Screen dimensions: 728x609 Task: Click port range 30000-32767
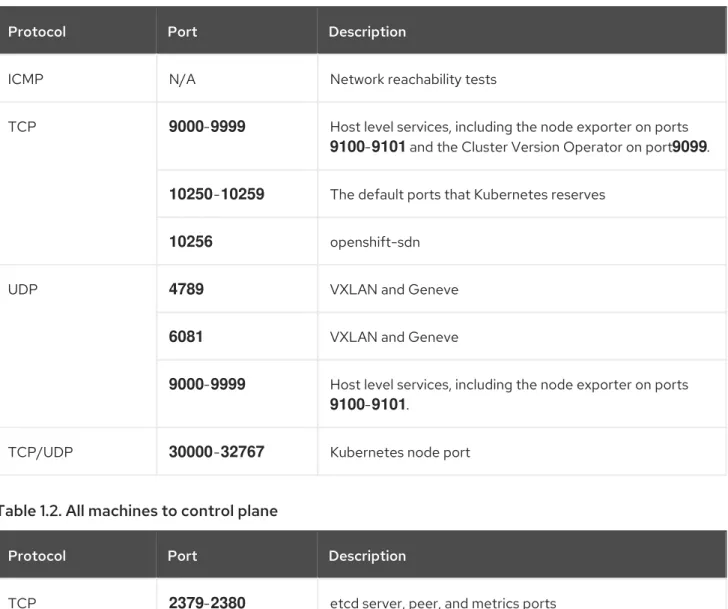pyautogui.click(x=216, y=452)
